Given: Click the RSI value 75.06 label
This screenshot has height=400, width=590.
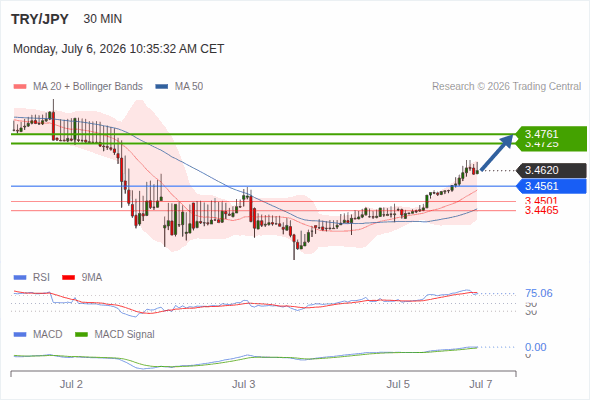Looking at the screenshot, I should 539,293.
